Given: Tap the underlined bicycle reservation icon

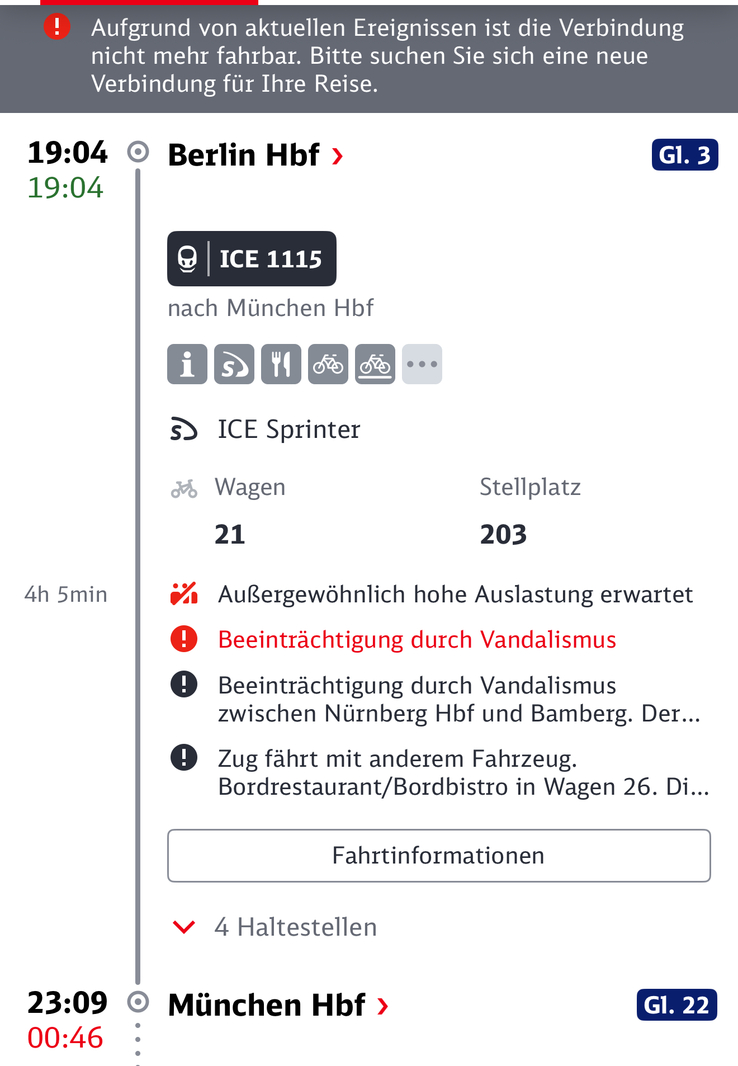Looking at the screenshot, I should pyautogui.click(x=374, y=364).
